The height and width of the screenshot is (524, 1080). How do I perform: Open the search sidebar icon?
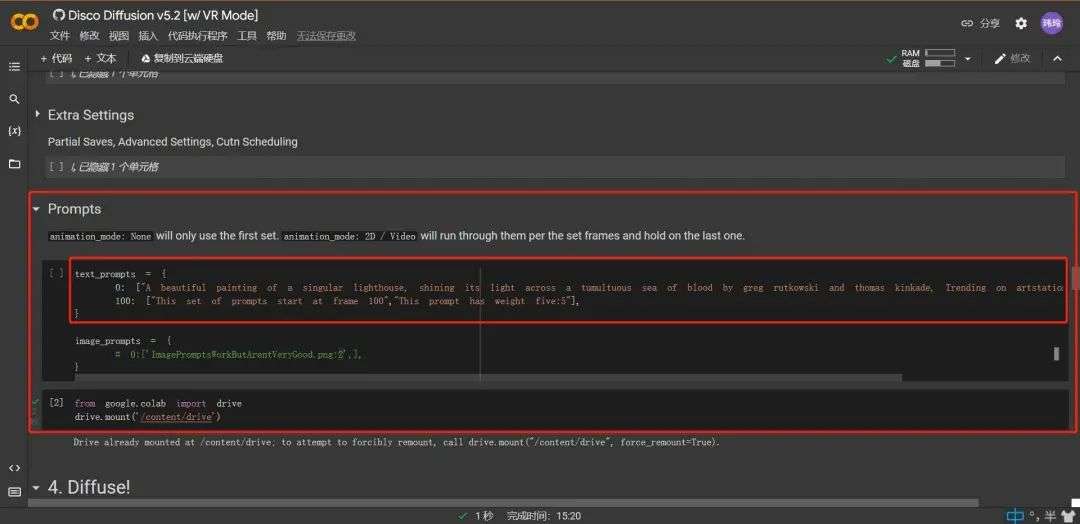(x=14, y=99)
